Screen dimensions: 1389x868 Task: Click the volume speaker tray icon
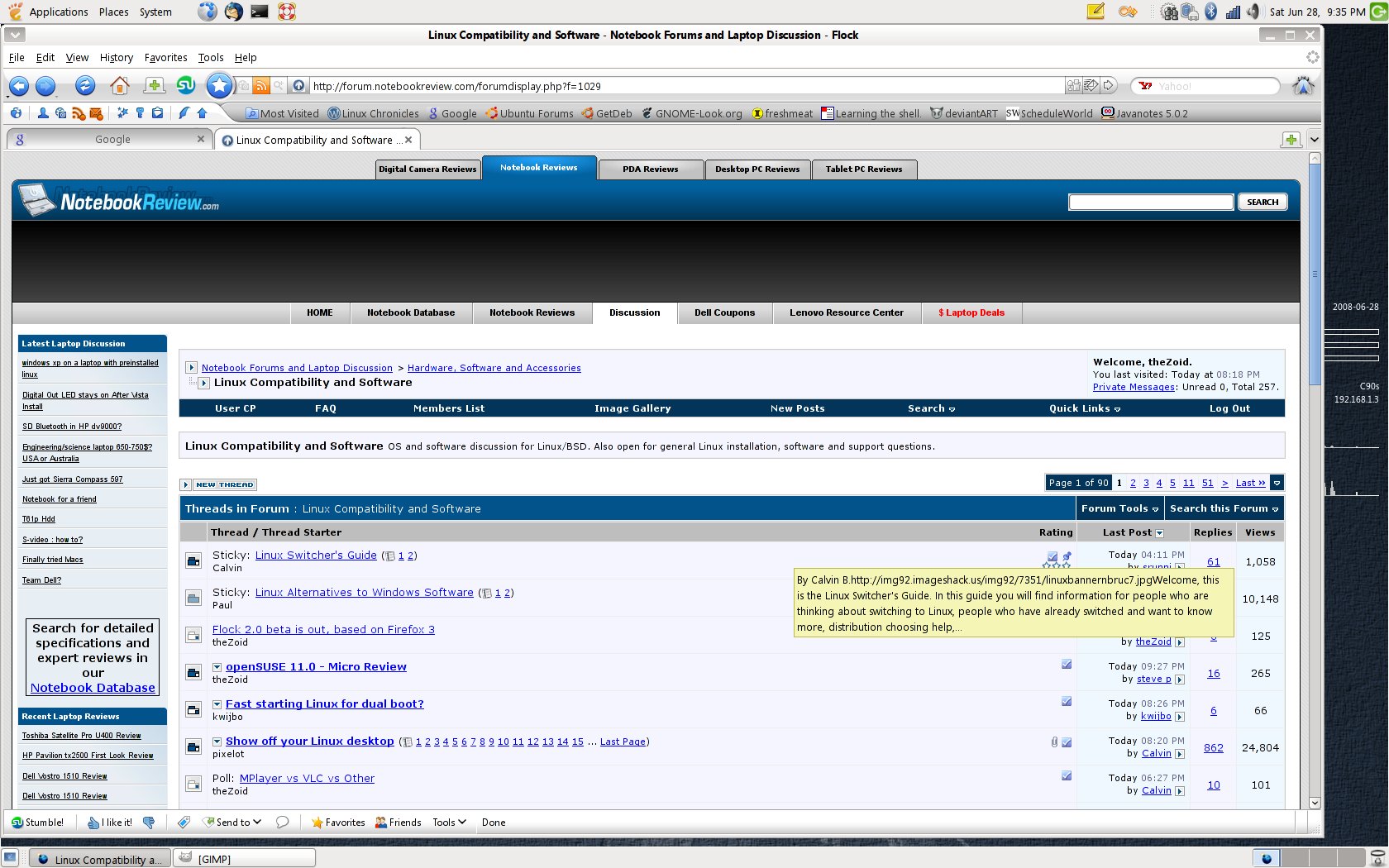1253,12
